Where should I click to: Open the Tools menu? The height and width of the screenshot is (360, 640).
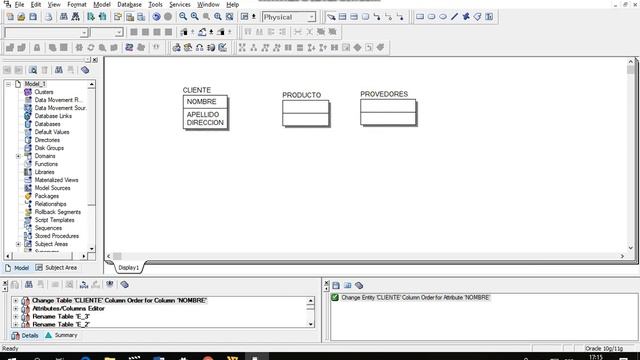click(155, 4)
